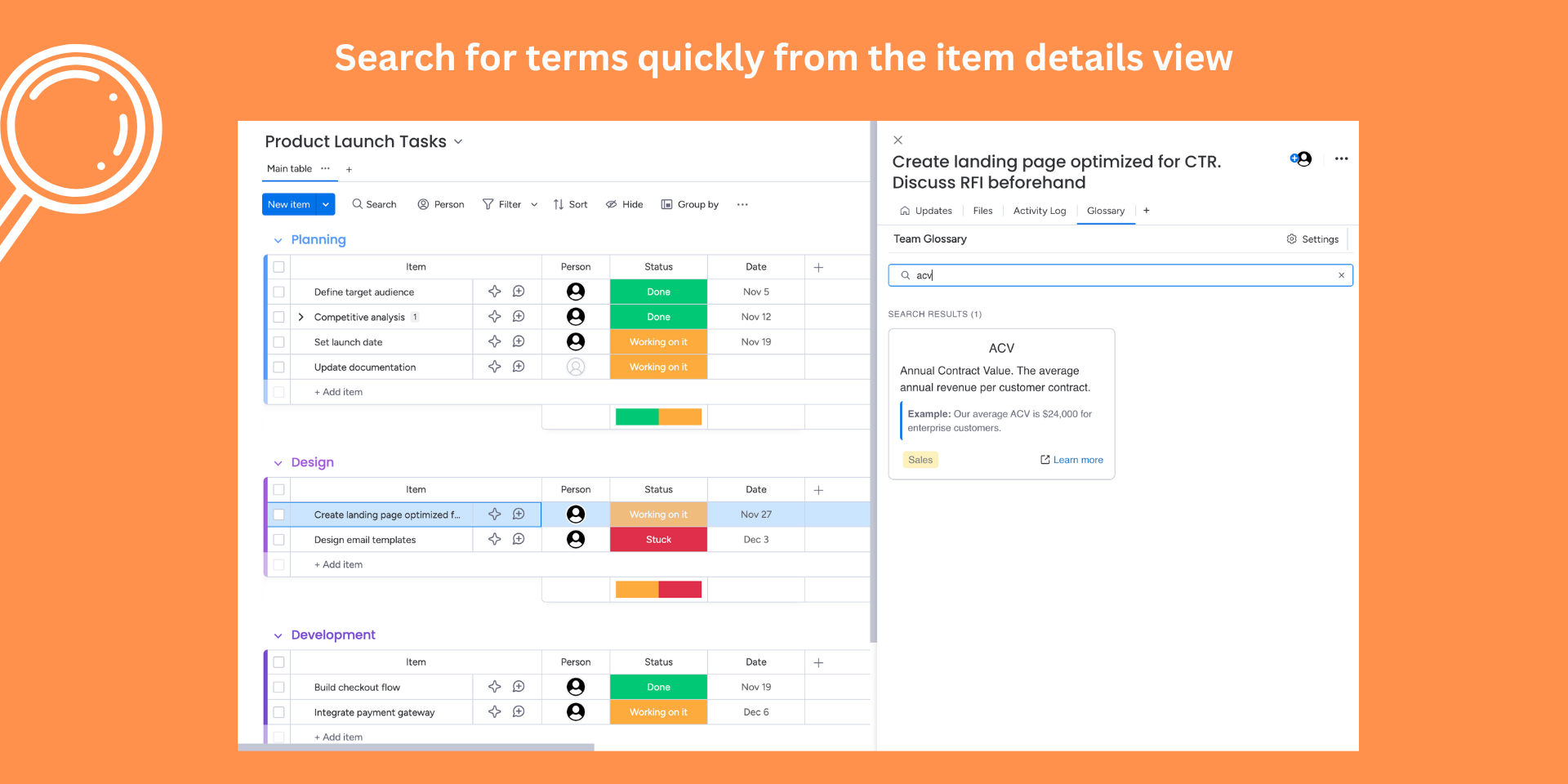Switch to the Activity Log tab
This screenshot has width=1568, height=784.
click(1039, 211)
